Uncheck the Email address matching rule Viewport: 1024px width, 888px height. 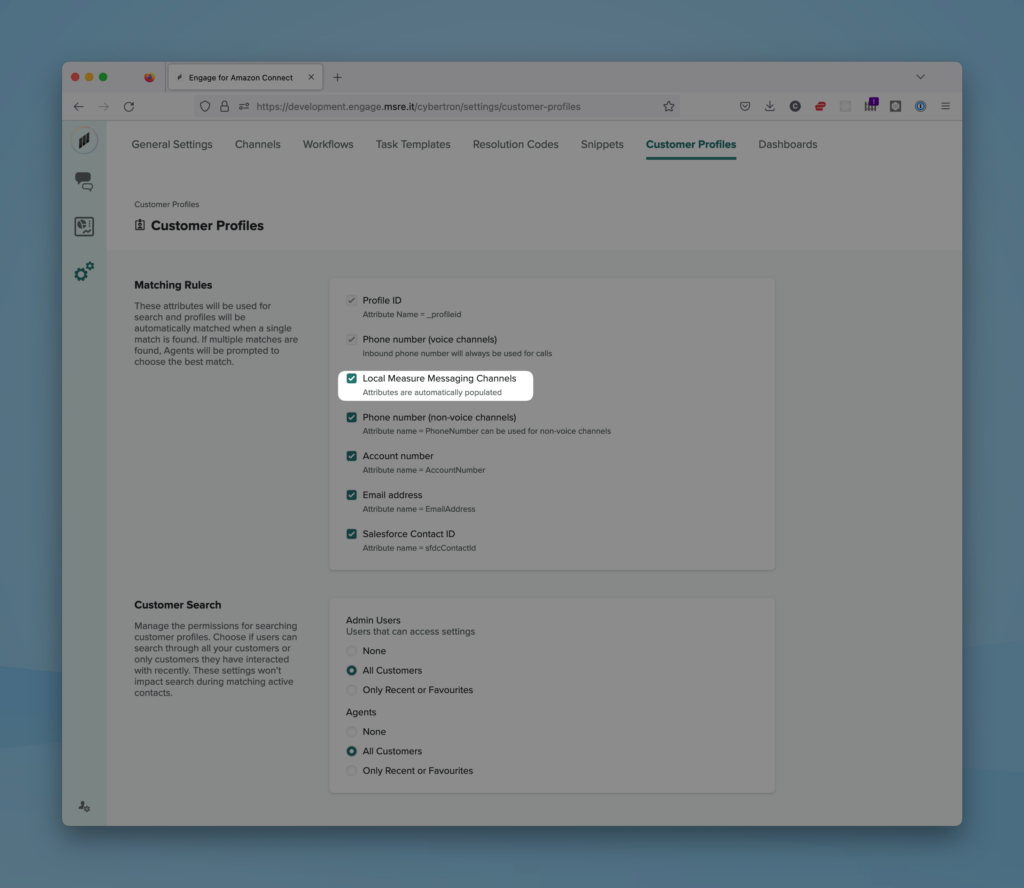[351, 494]
